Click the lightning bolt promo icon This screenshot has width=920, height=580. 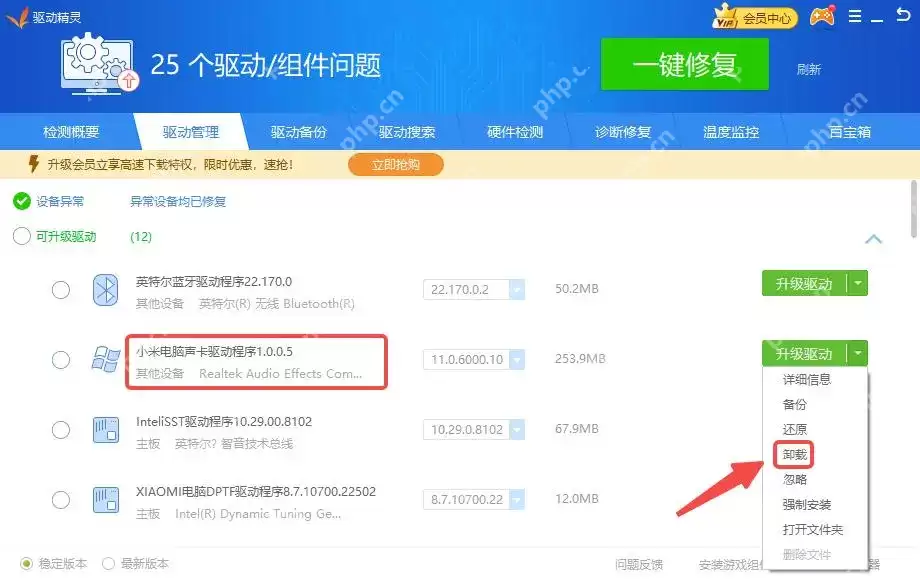tap(34, 164)
